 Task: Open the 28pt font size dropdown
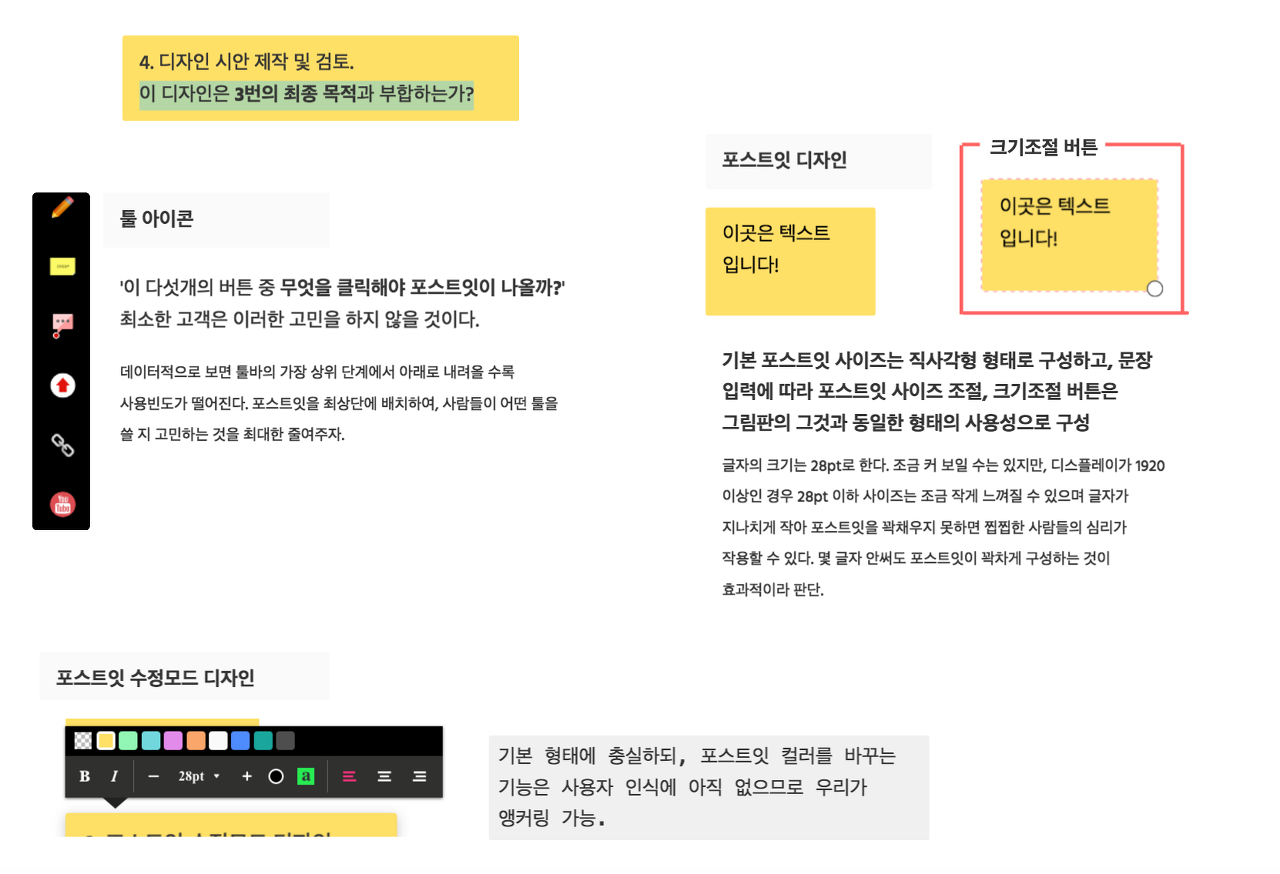(x=199, y=777)
